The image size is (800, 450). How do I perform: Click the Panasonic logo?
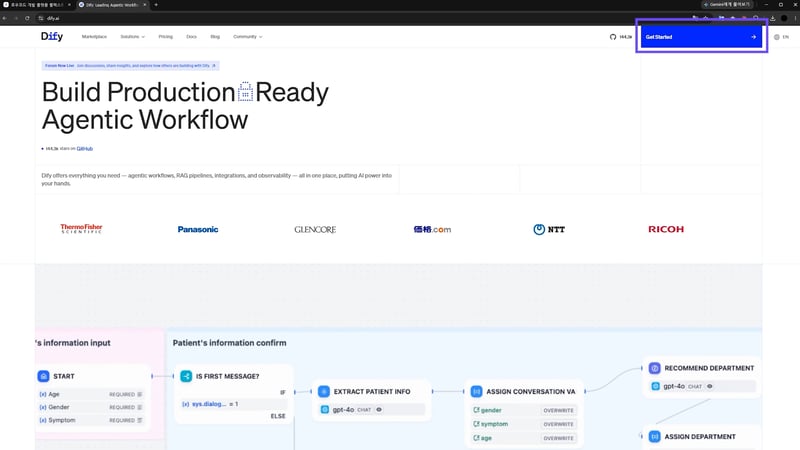[x=198, y=230]
